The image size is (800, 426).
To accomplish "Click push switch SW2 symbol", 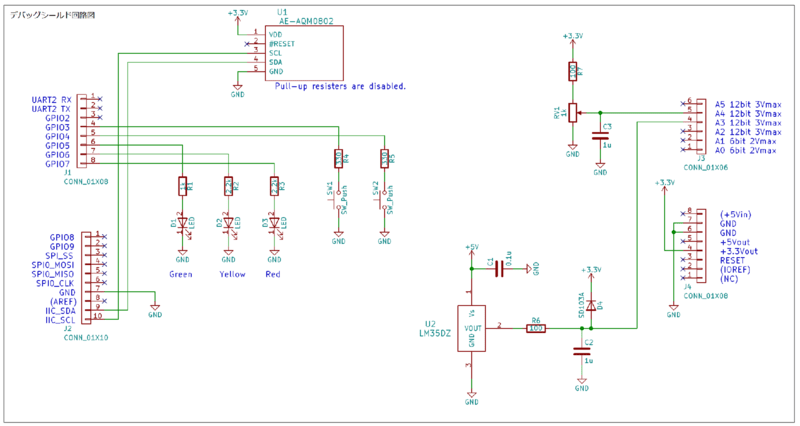I will click(x=384, y=198).
